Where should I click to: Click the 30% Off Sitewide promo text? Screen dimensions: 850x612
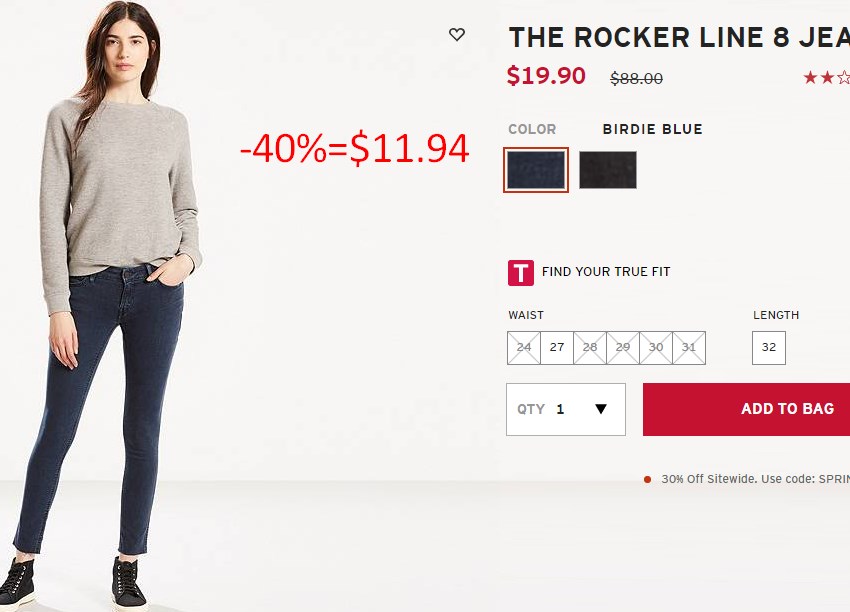tap(755, 479)
